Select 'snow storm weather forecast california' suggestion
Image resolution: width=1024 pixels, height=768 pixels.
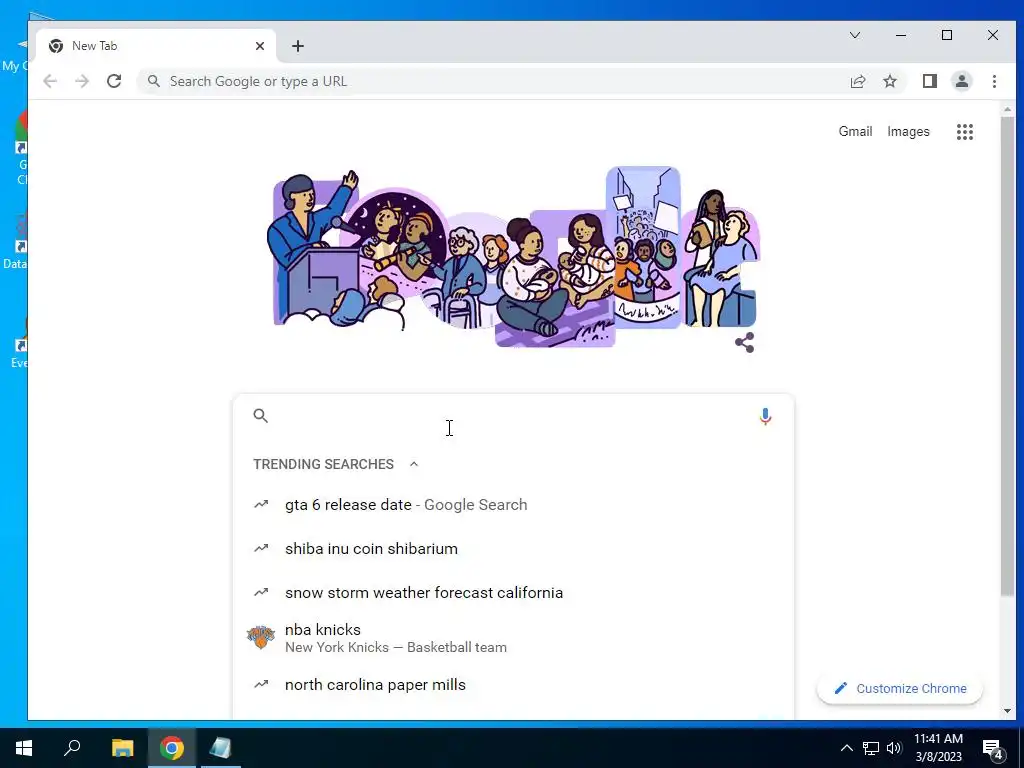513,592
